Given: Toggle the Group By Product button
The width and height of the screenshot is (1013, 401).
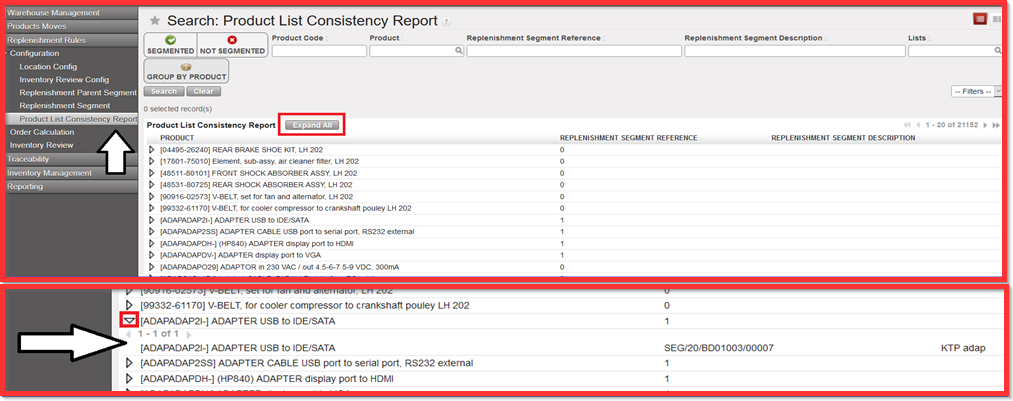Looking at the screenshot, I should tap(186, 71).
